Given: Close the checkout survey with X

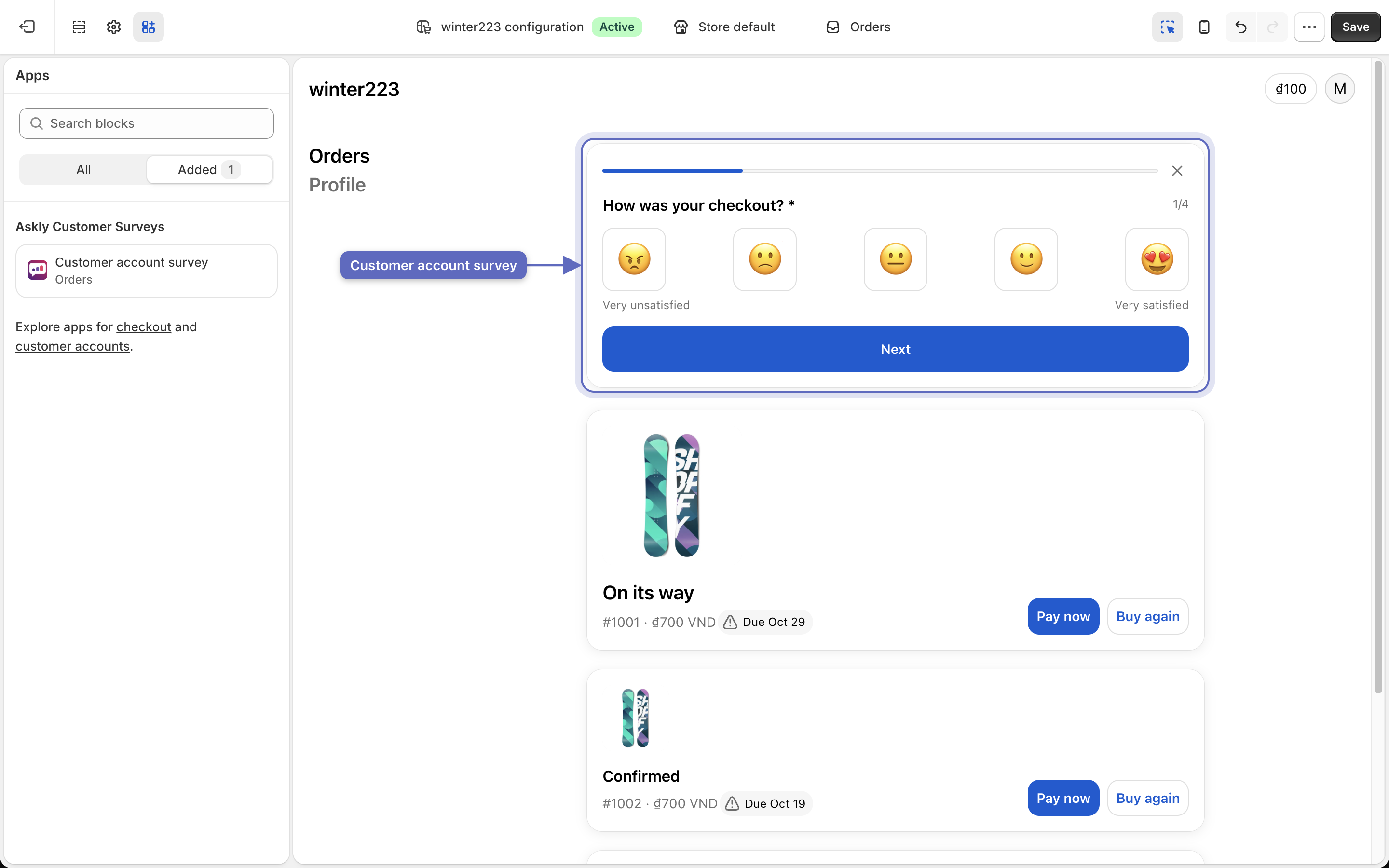Looking at the screenshot, I should [1177, 171].
